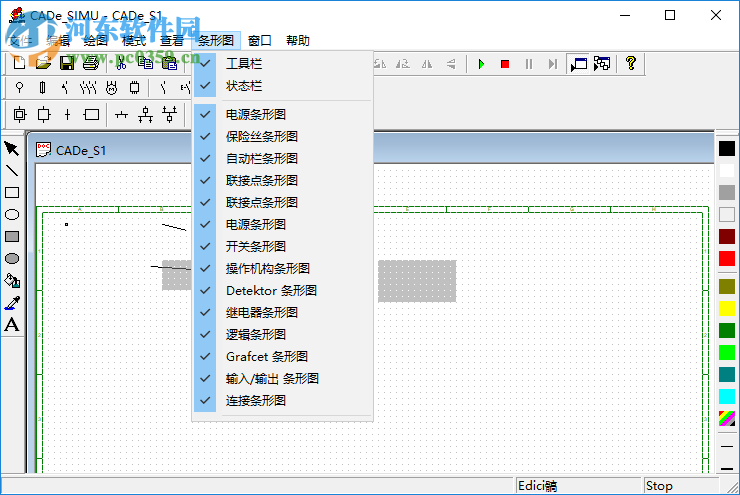Open the 帮助 menu

pos(298,41)
